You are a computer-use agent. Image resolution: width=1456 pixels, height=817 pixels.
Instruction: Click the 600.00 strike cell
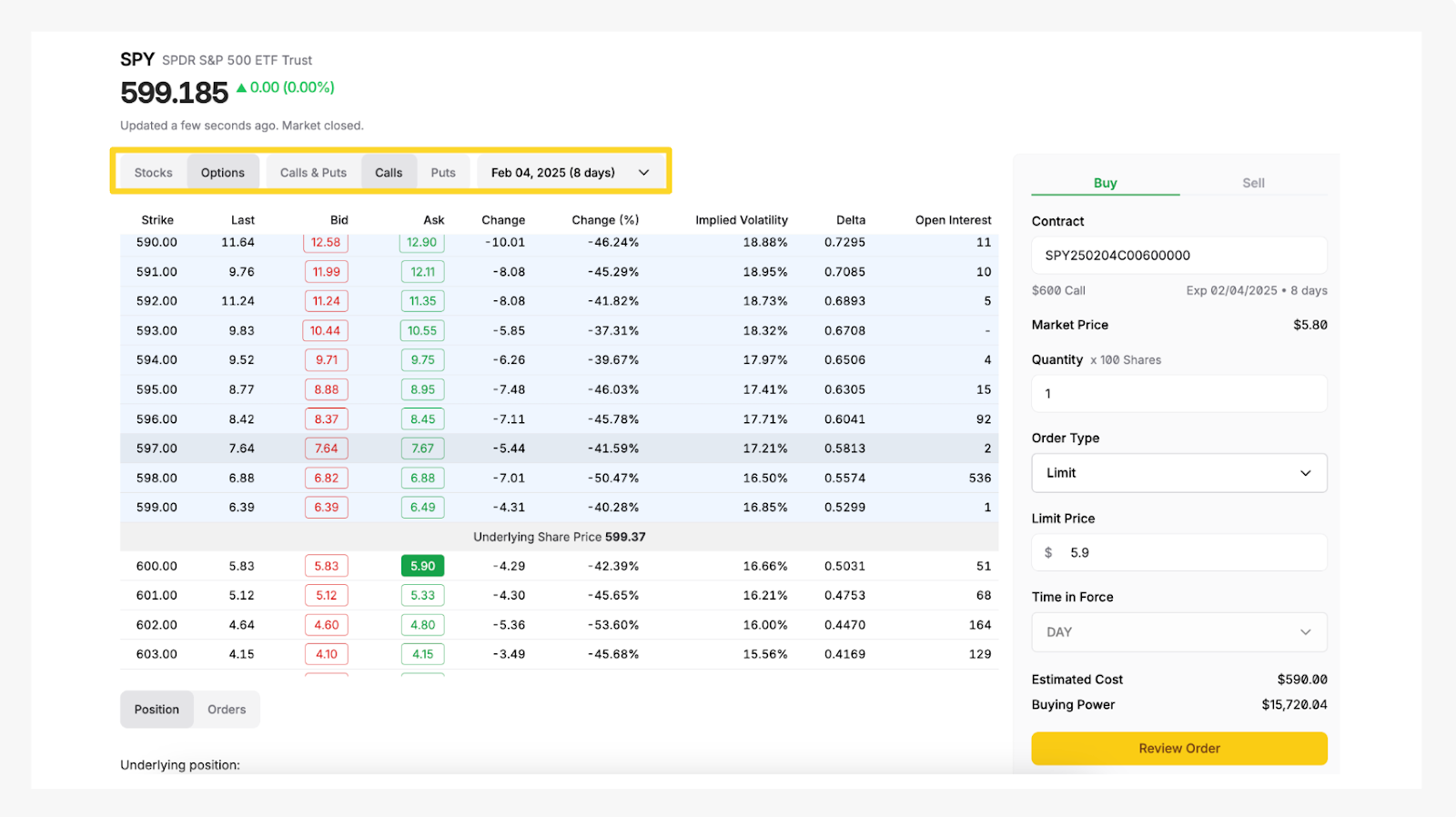click(157, 566)
